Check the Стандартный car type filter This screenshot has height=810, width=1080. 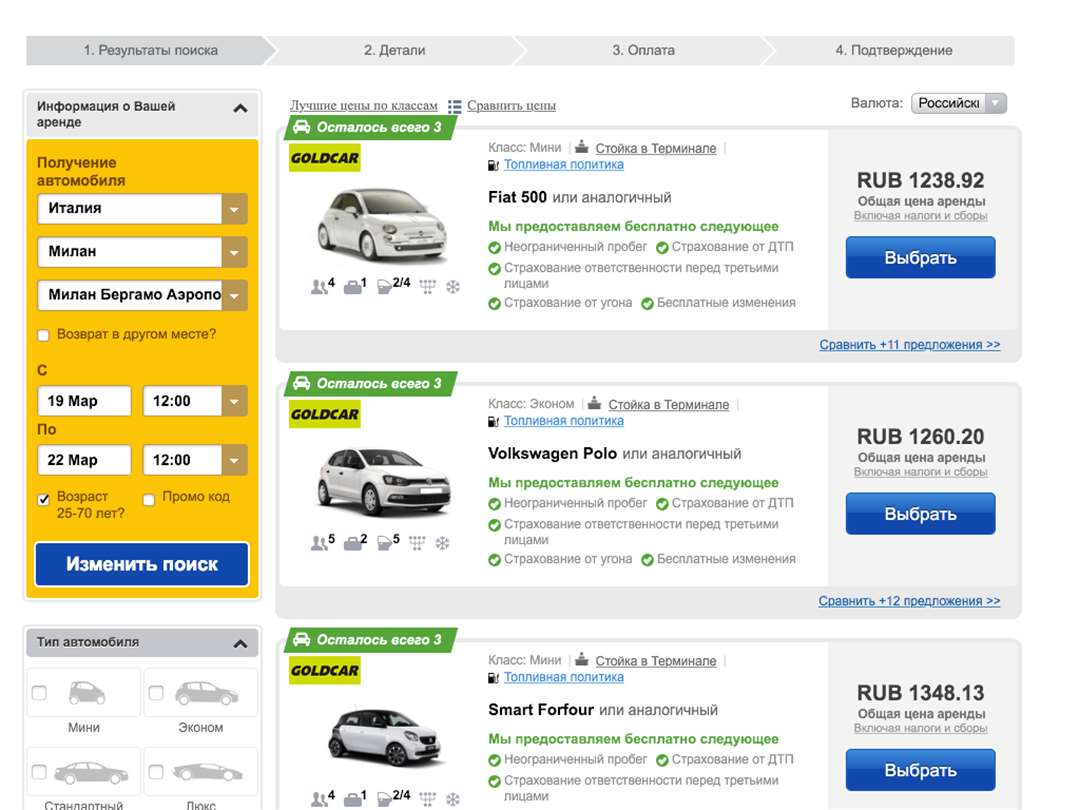[39, 771]
